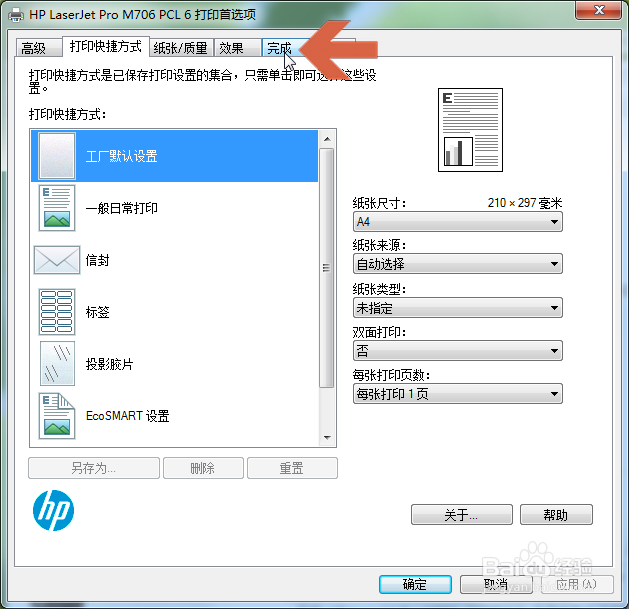Select the 信封 entry text

[97, 260]
